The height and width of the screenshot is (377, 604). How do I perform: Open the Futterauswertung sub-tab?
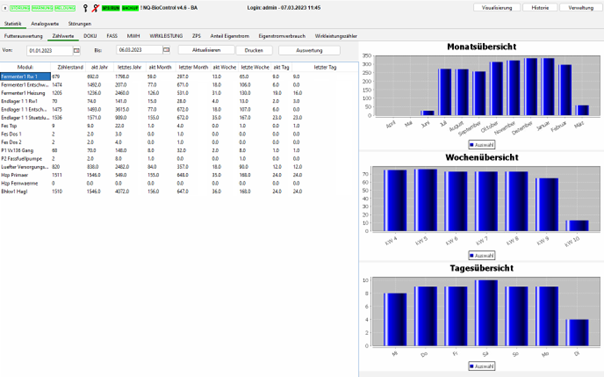[x=23, y=36]
